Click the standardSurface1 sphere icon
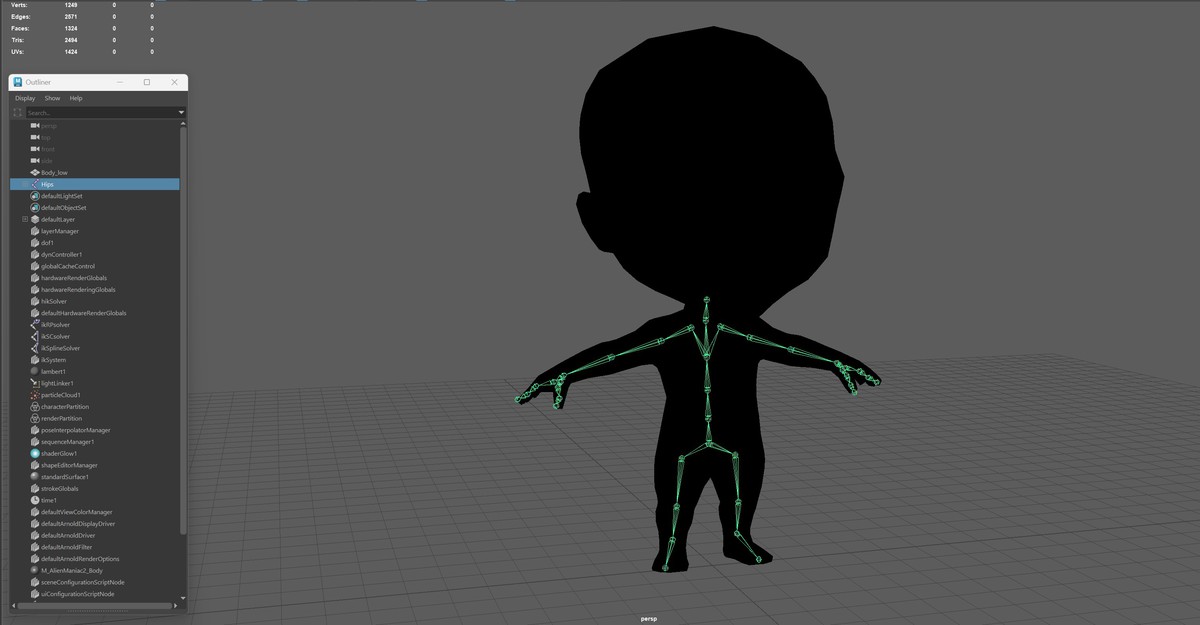 (35, 477)
